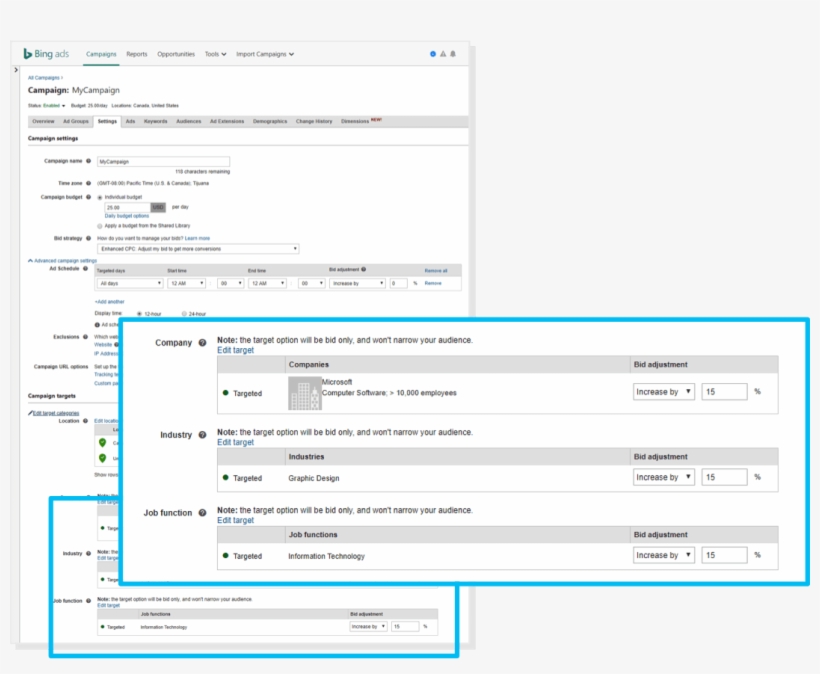Switch Display time to 24-hour
The height and width of the screenshot is (674, 820).
tap(183, 315)
